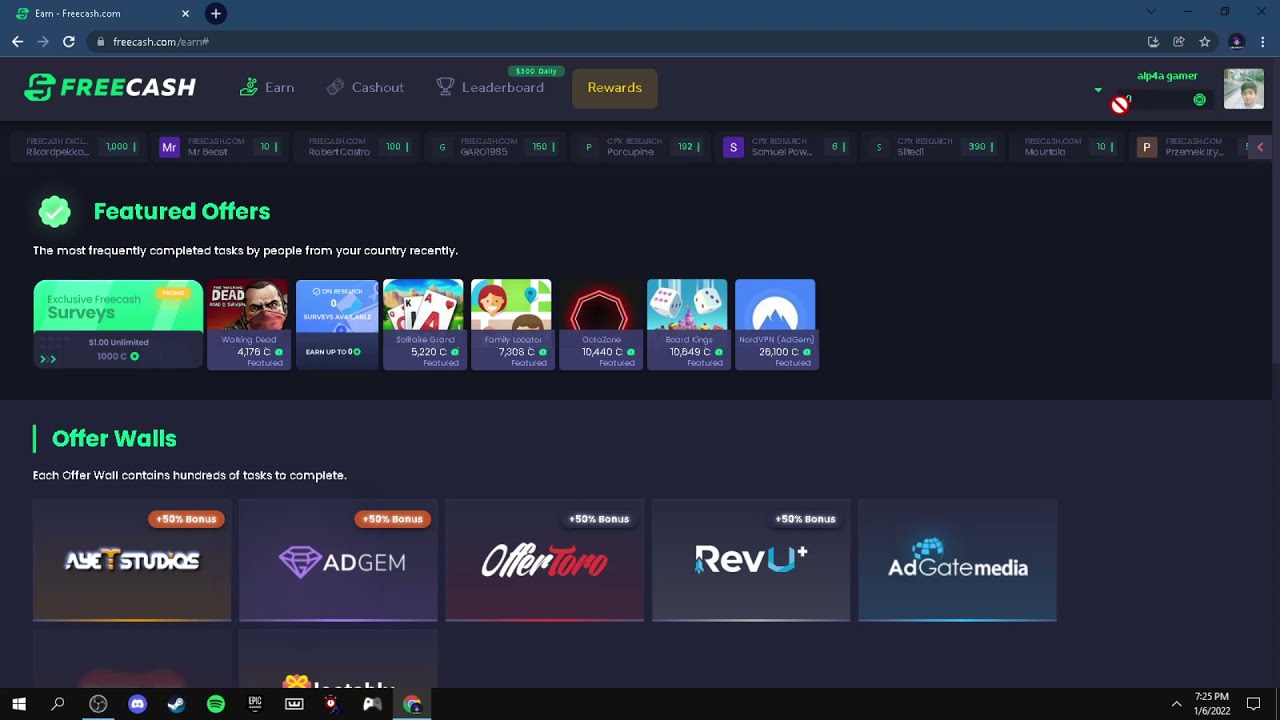Select the Family Locator featured offer
The image size is (1280, 720).
tap(513, 324)
